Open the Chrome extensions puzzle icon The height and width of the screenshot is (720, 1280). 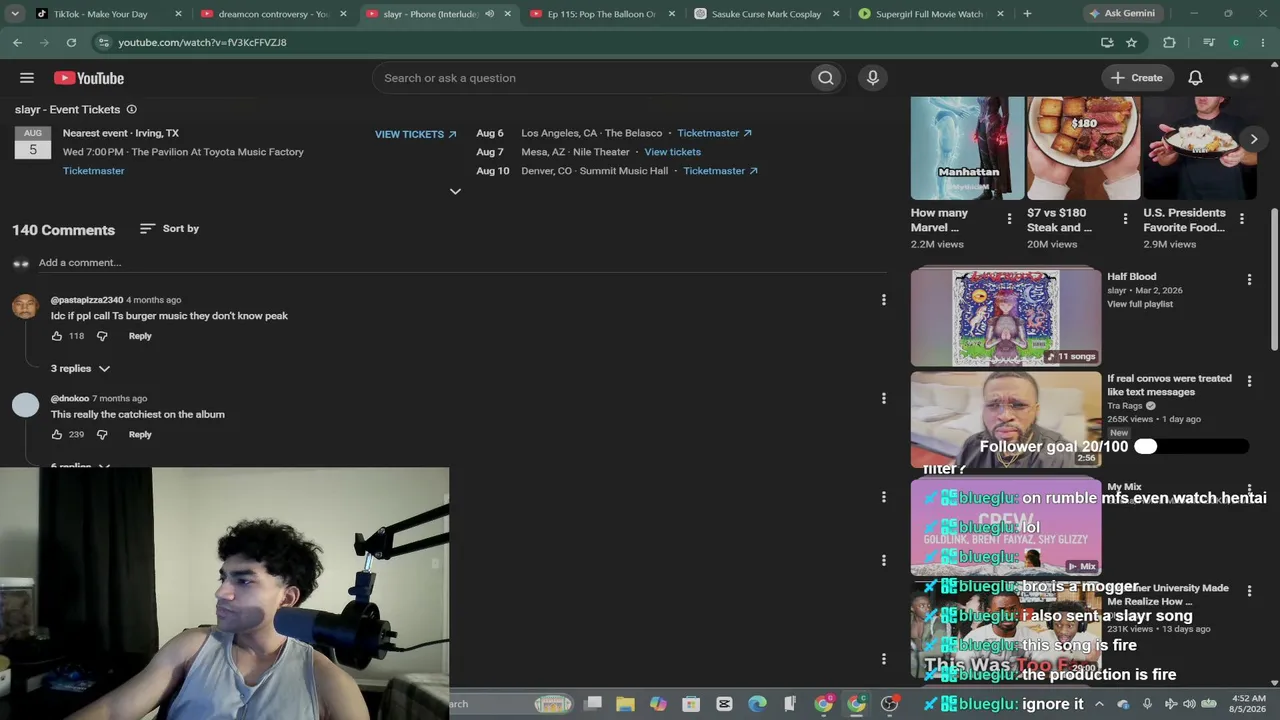point(1169,42)
